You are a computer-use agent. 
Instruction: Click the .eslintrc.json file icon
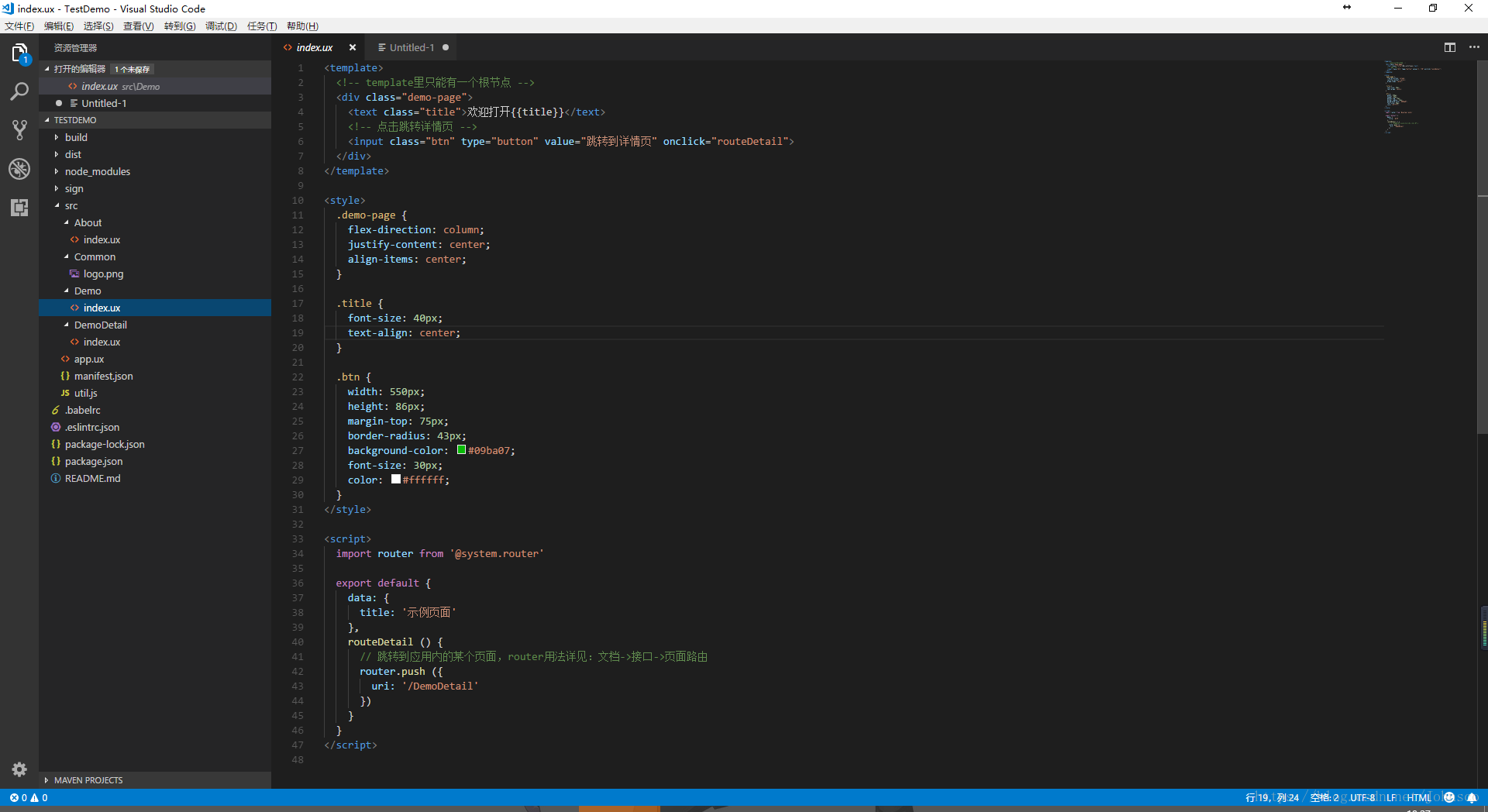point(56,427)
